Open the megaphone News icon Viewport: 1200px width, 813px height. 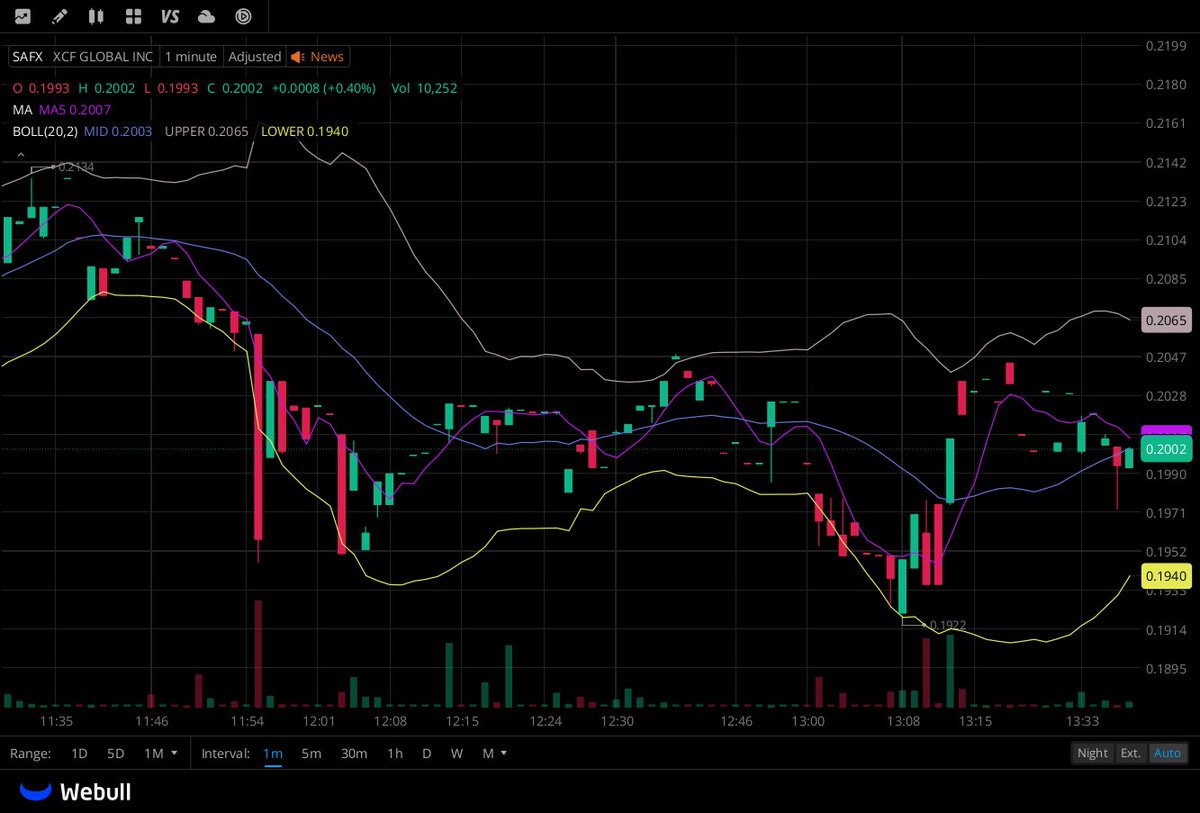click(x=298, y=57)
